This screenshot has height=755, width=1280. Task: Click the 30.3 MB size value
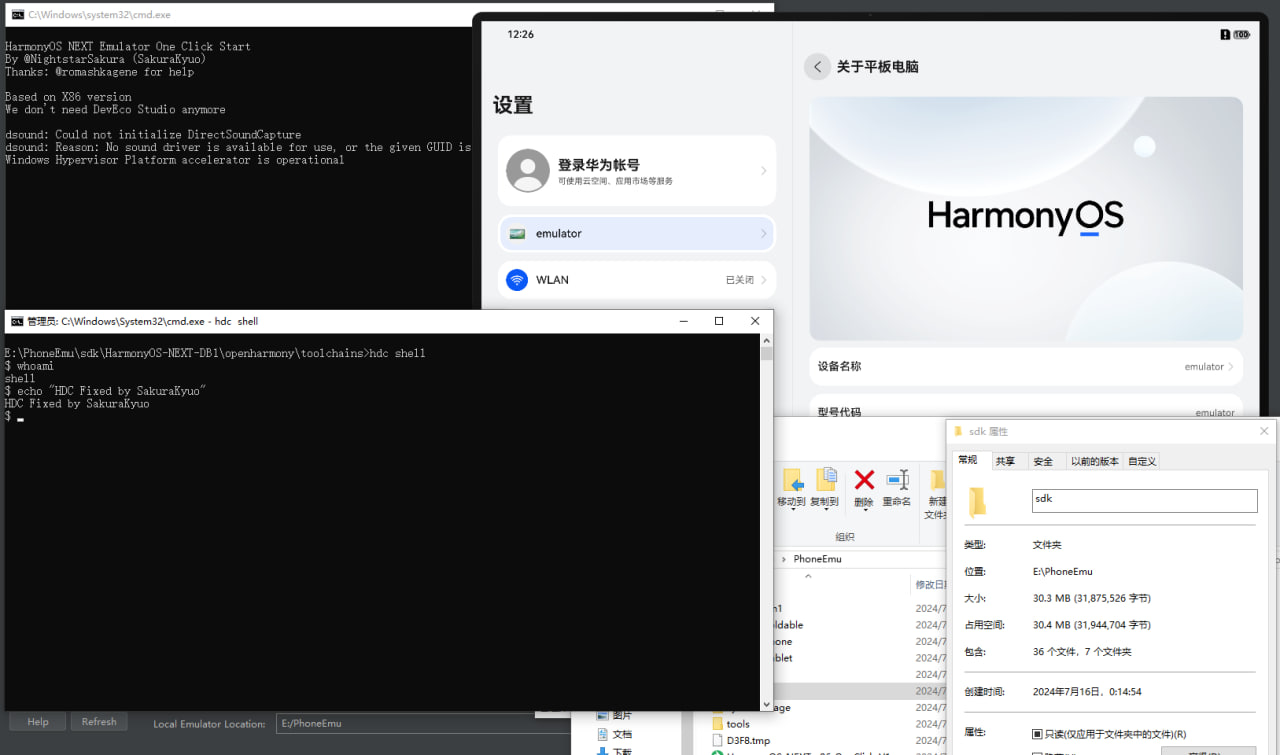1091,598
